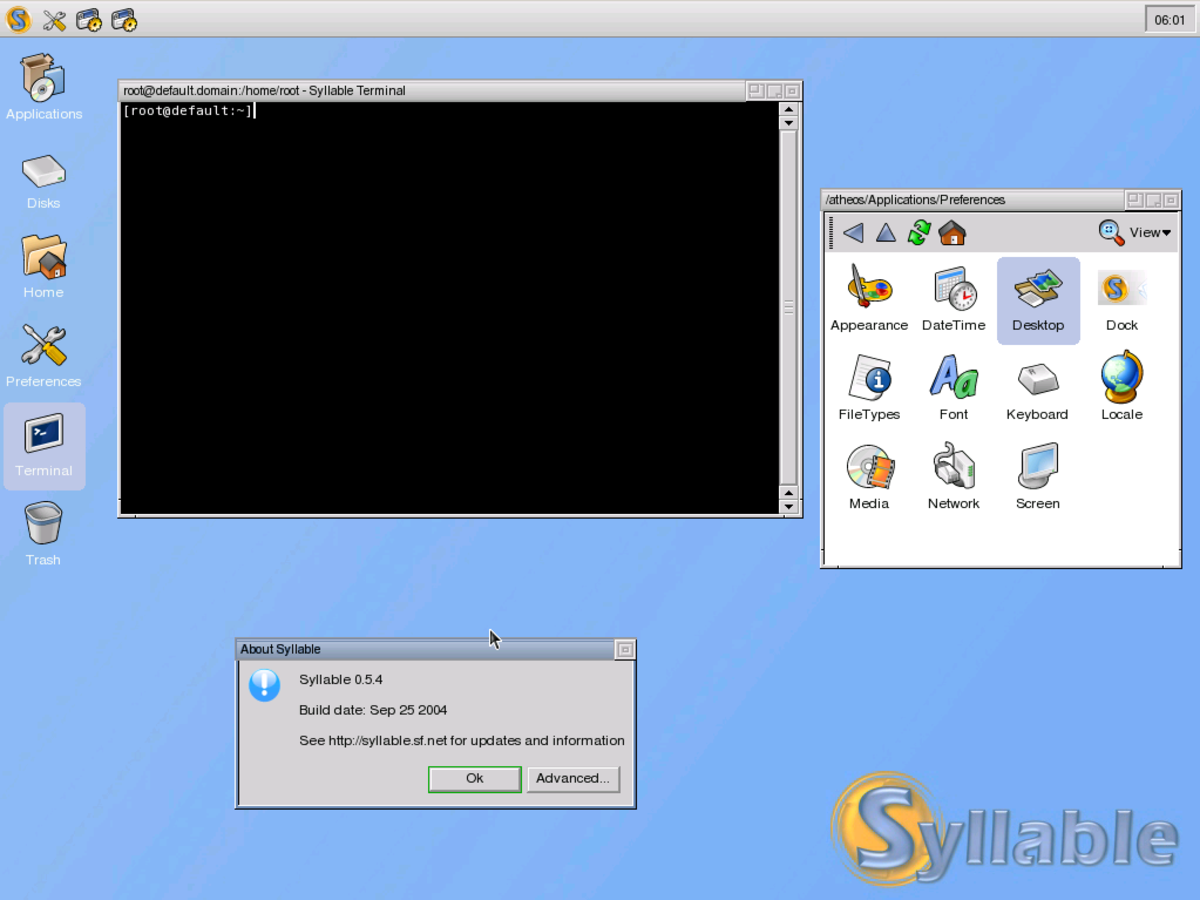Click Ok in About Syllable dialog
Image resolution: width=1200 pixels, height=900 pixels.
click(x=474, y=778)
